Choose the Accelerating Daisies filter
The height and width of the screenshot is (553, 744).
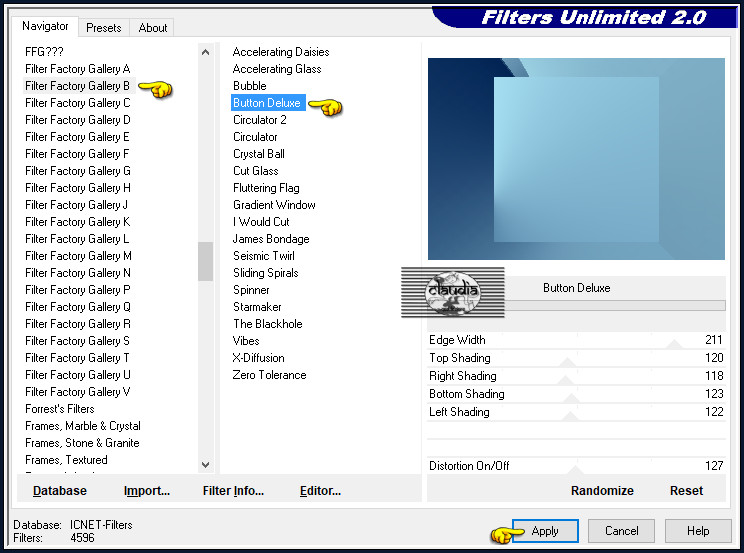tap(281, 52)
